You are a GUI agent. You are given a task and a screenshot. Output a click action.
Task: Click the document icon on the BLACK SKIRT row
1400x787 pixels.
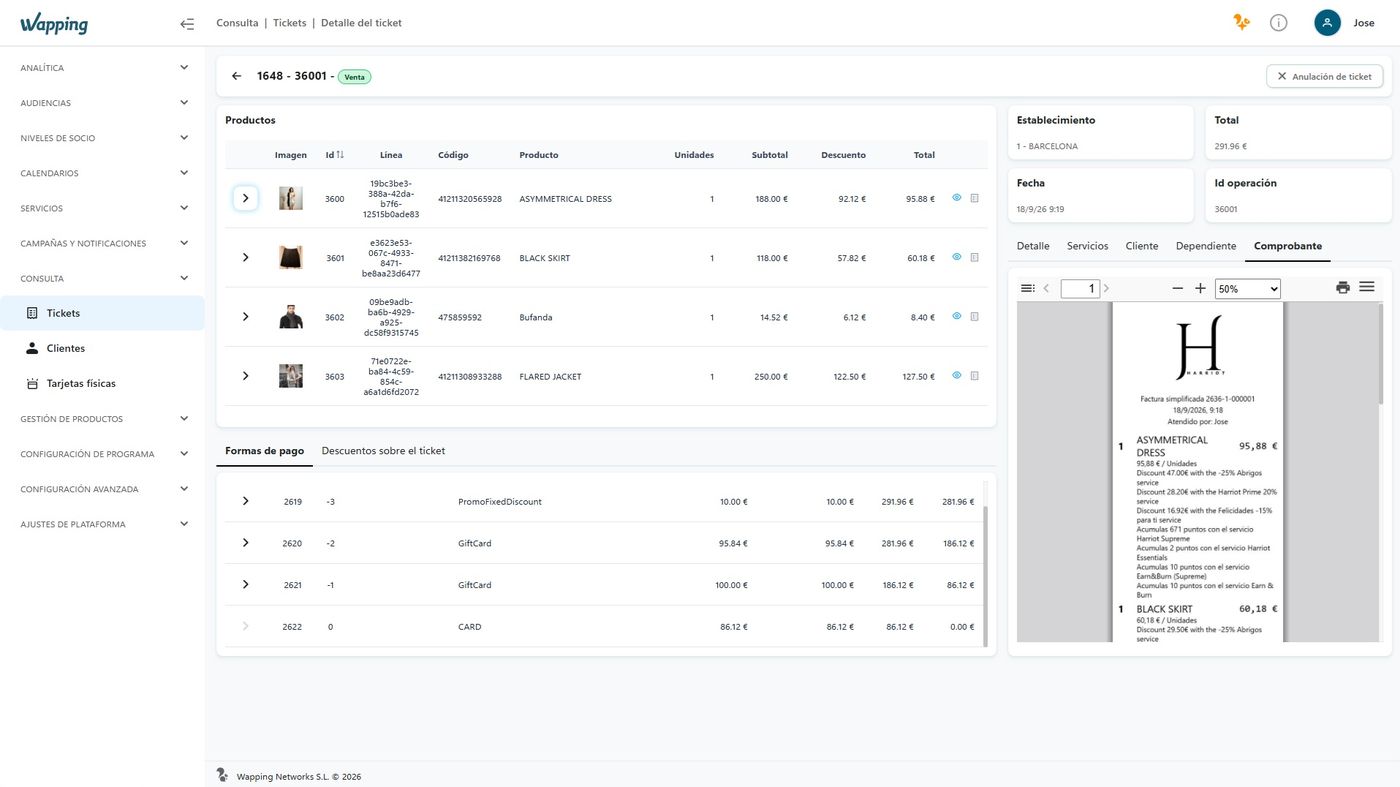[975, 257]
